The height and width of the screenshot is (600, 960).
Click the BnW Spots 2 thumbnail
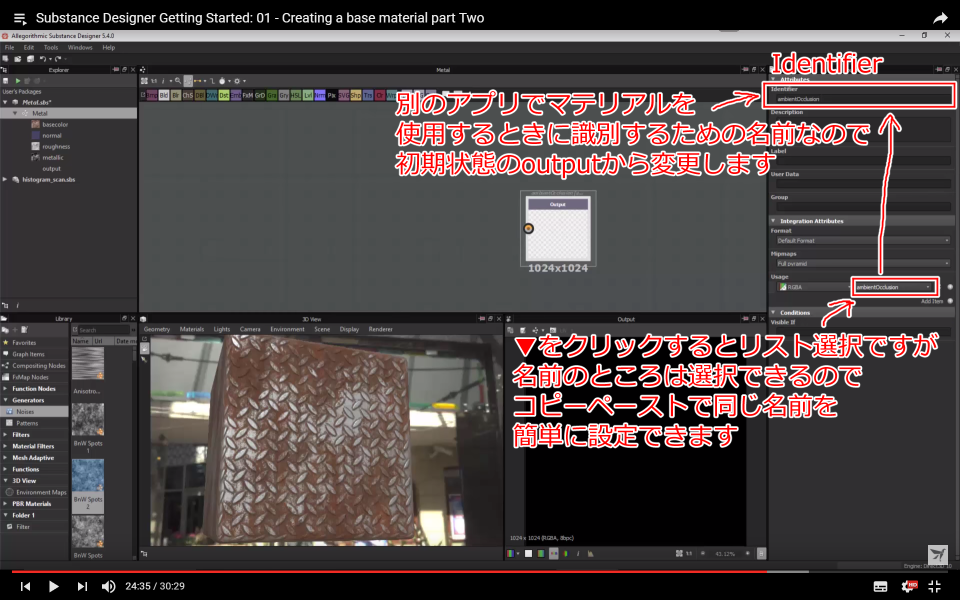coord(88,474)
